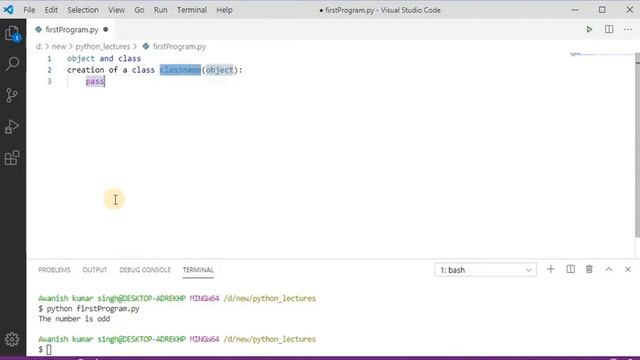
Task: Click the 'new' breadcrumb folder
Action: 59,47
